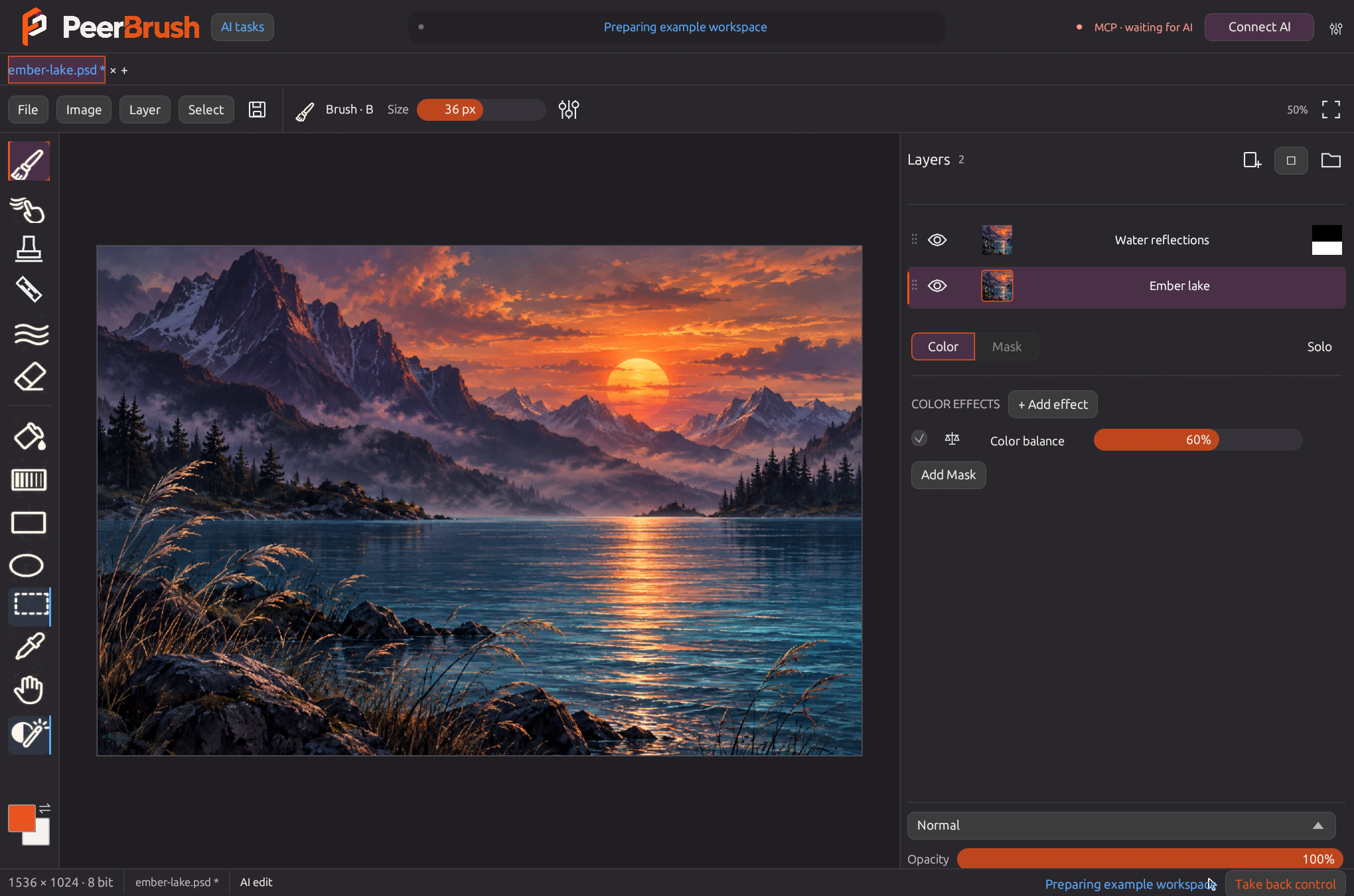Viewport: 1354px width, 896px height.
Task: Open the Select menu
Action: (206, 110)
